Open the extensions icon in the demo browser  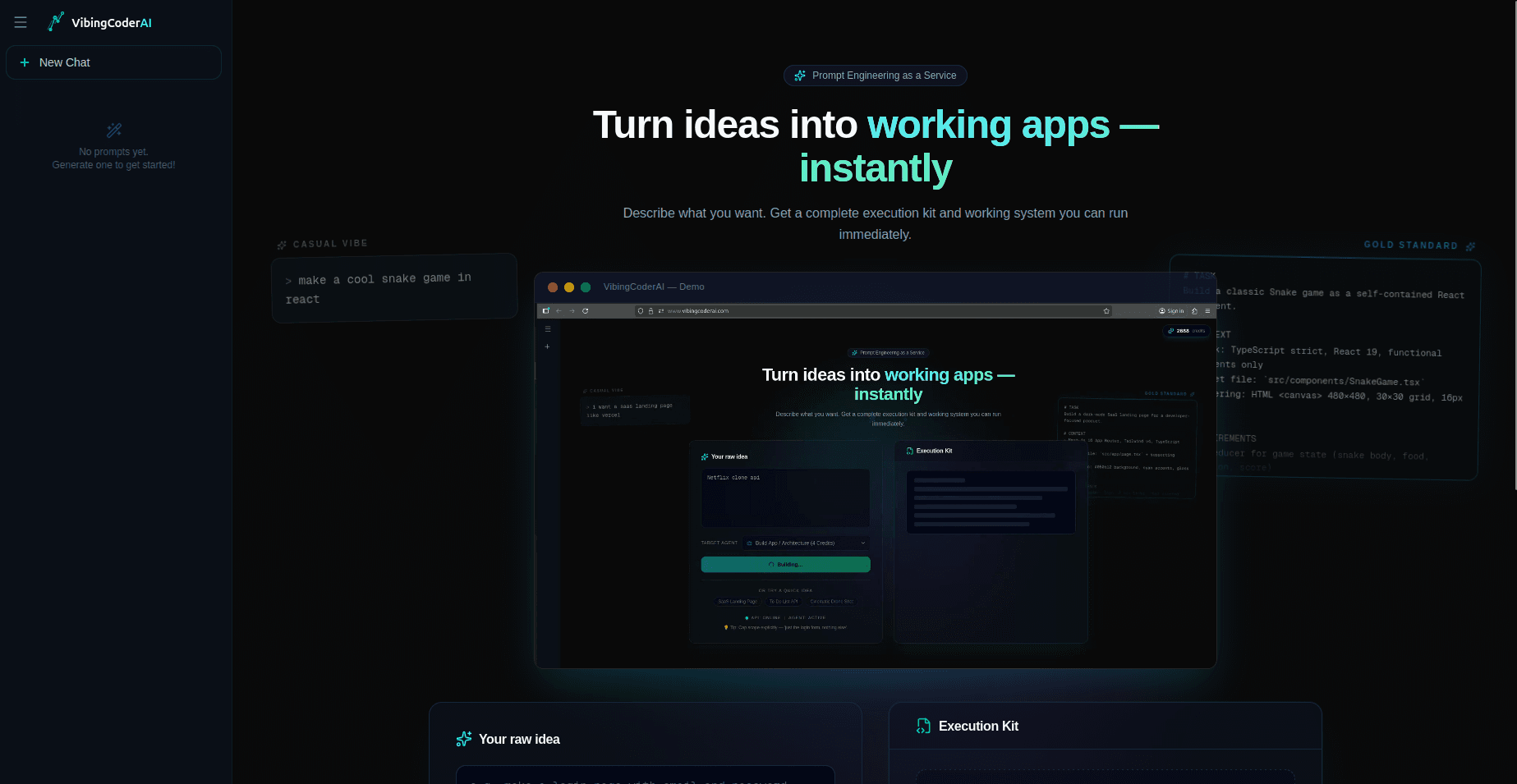(1194, 311)
